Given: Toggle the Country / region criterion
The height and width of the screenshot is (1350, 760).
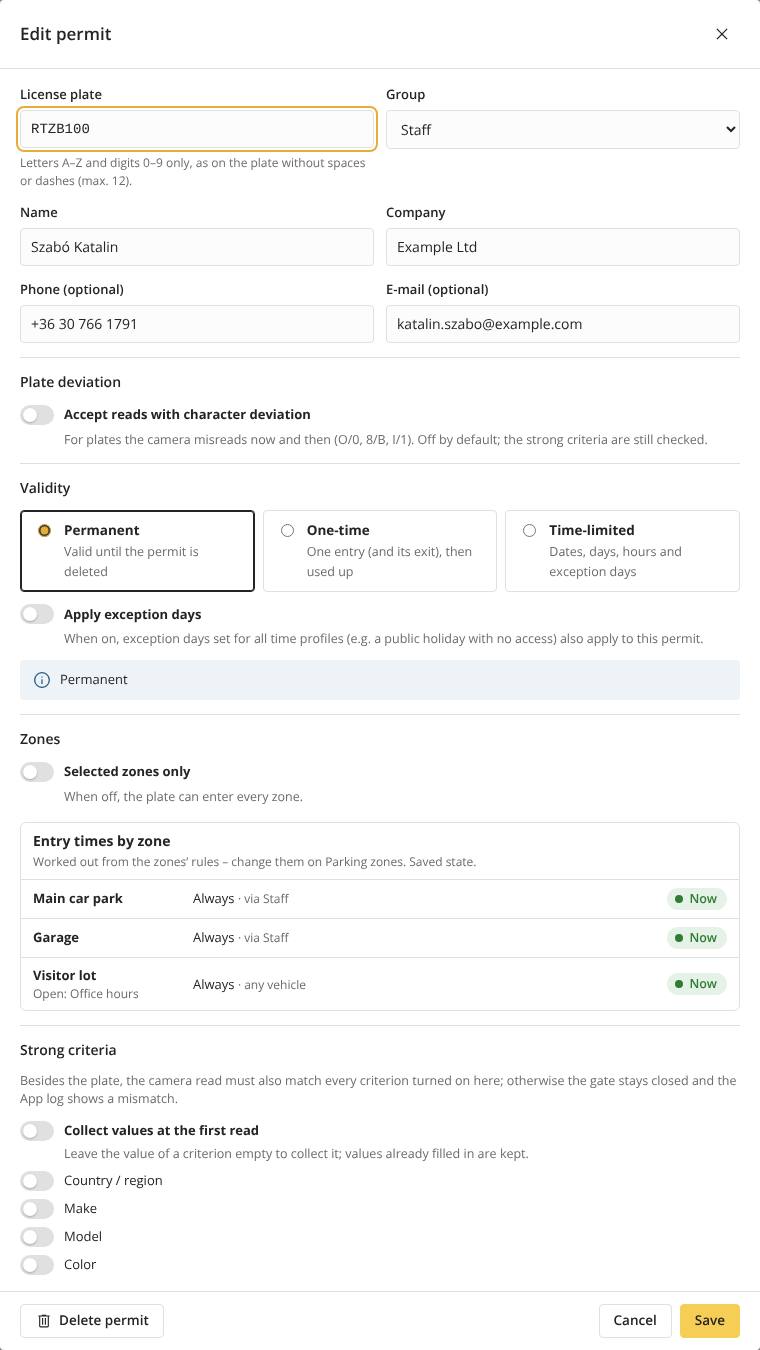Looking at the screenshot, I should click(x=37, y=1181).
